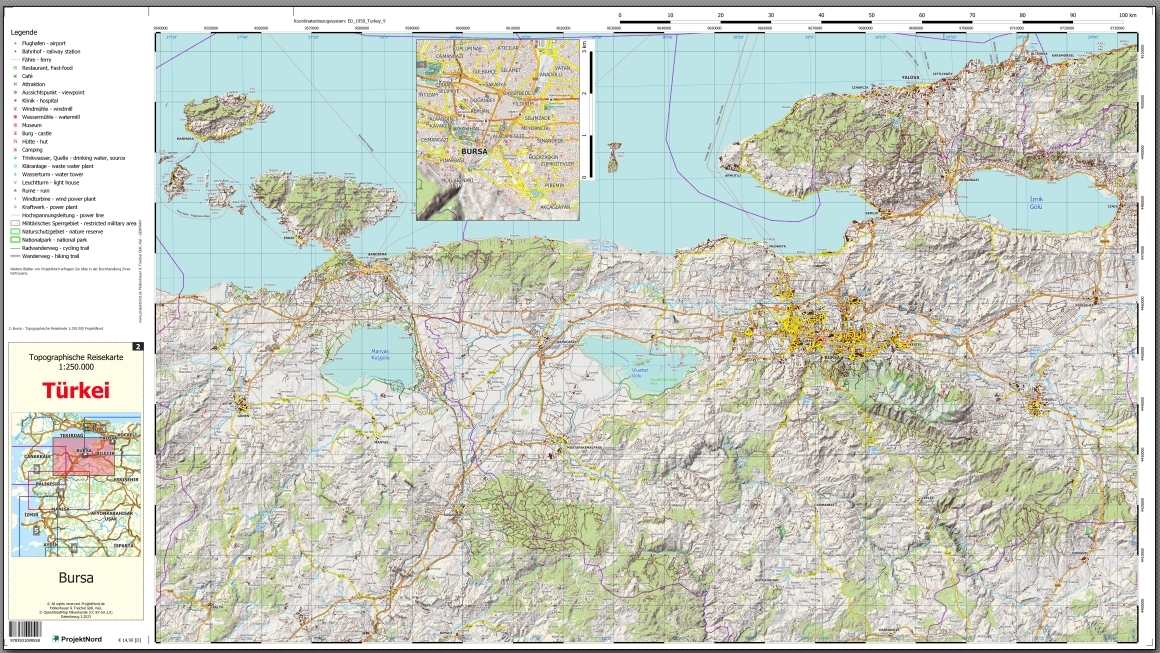The width and height of the screenshot is (1160, 653).
Task: Click the Türkei overview map thumbnail
Action: 76,486
